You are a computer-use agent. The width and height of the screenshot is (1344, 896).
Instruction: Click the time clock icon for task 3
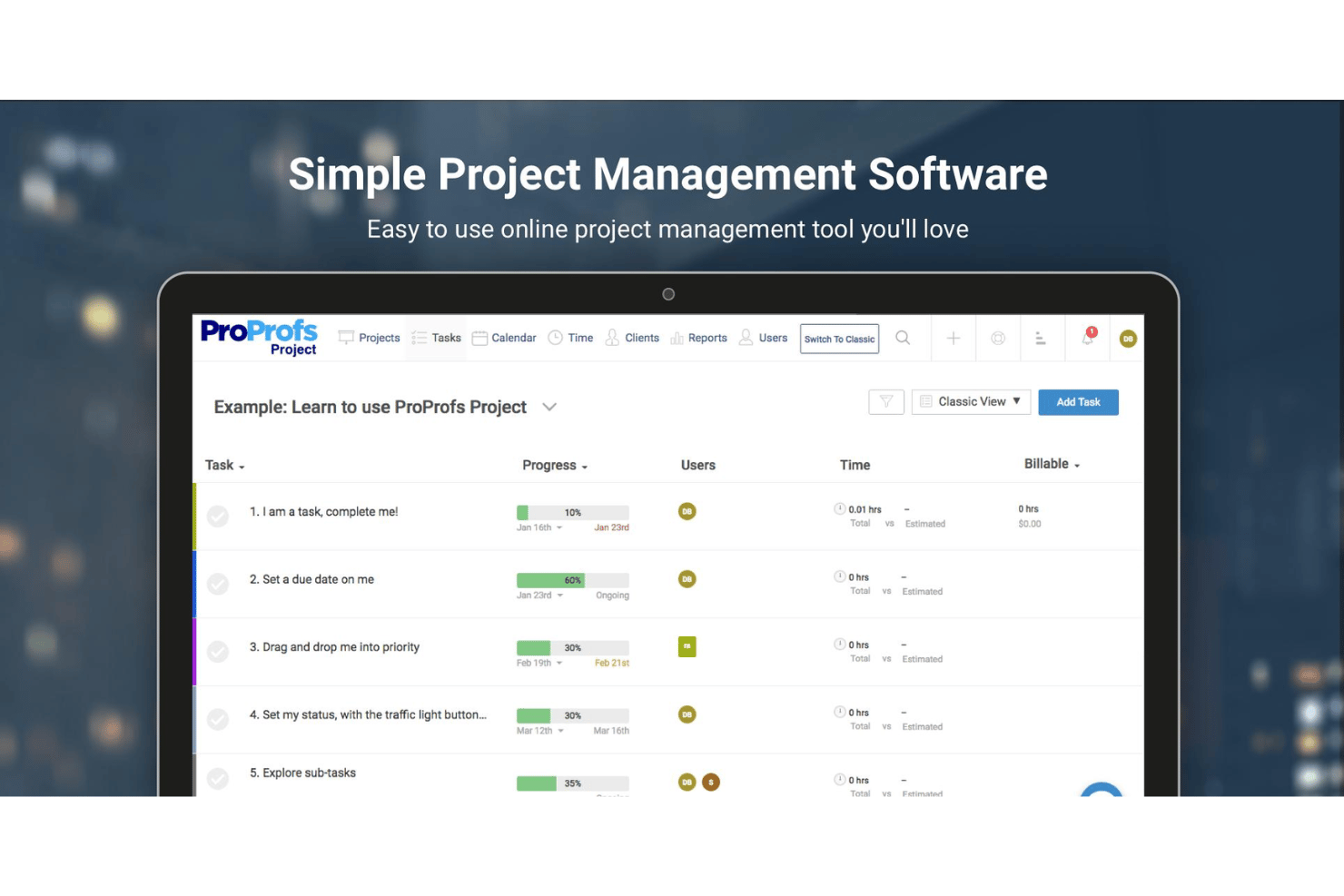pyautogui.click(x=840, y=645)
